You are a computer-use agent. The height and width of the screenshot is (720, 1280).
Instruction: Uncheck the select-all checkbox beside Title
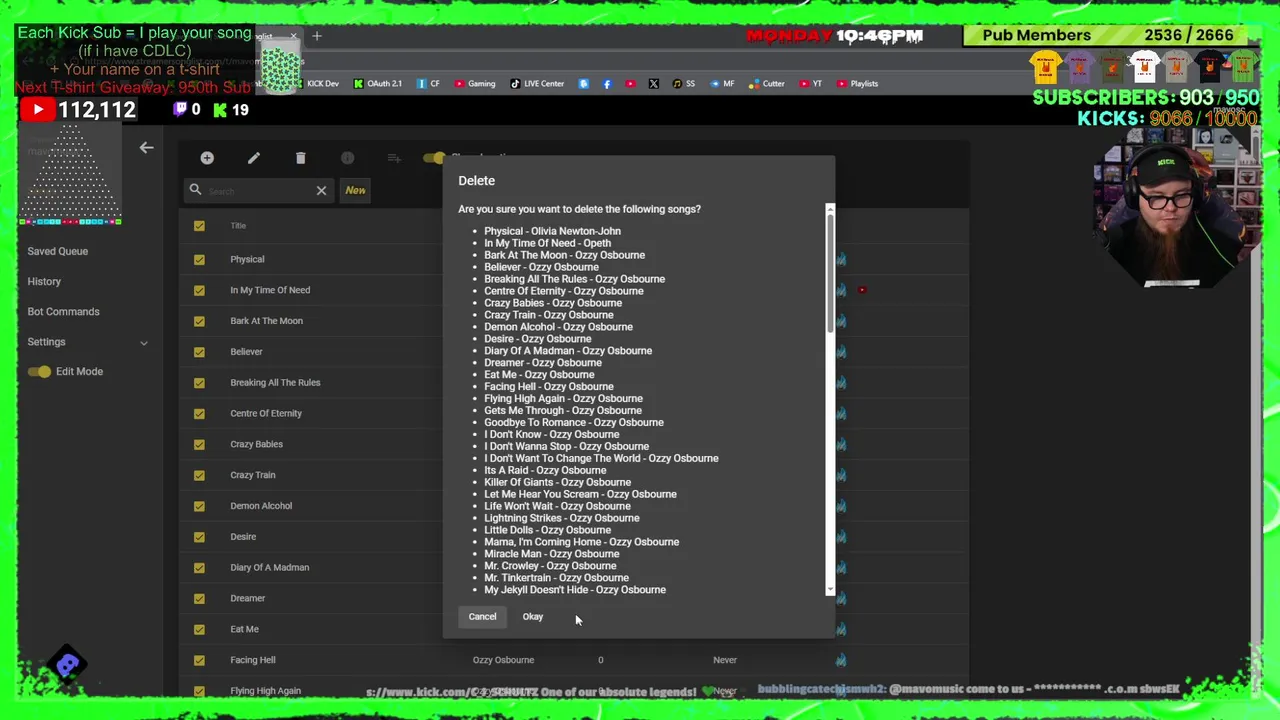click(199, 226)
